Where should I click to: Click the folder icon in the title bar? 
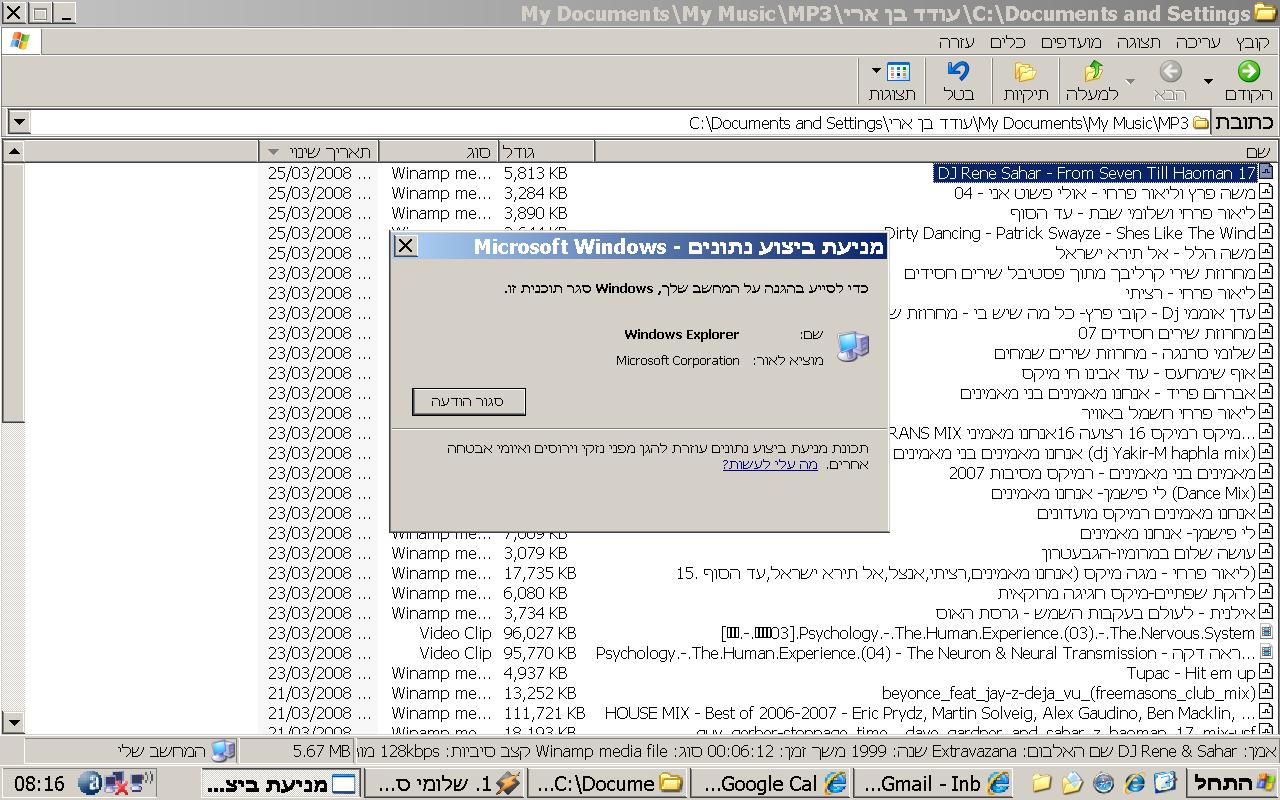click(1266, 14)
